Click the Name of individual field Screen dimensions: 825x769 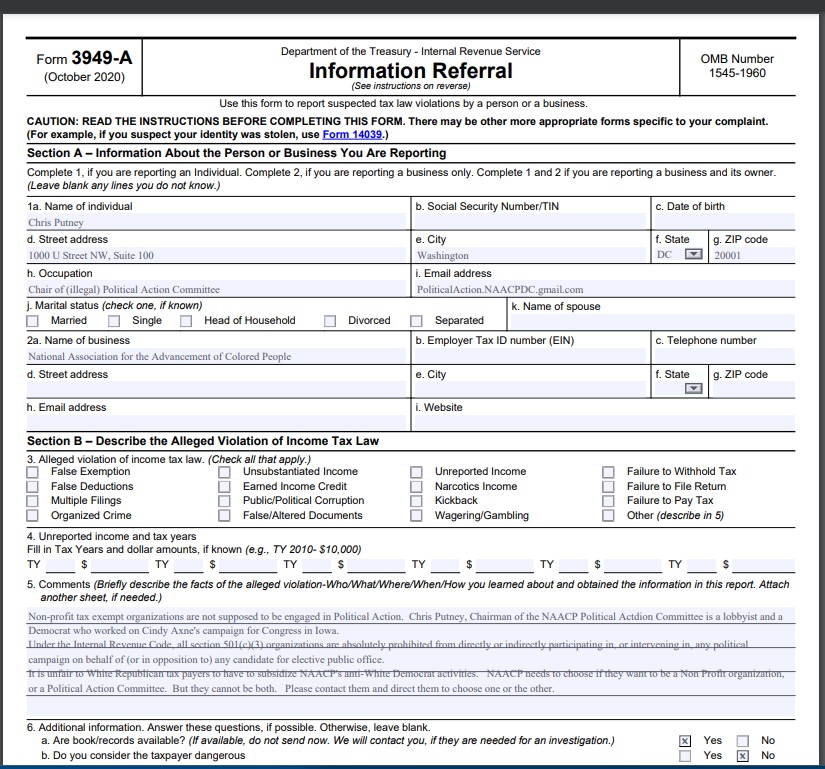(x=216, y=222)
